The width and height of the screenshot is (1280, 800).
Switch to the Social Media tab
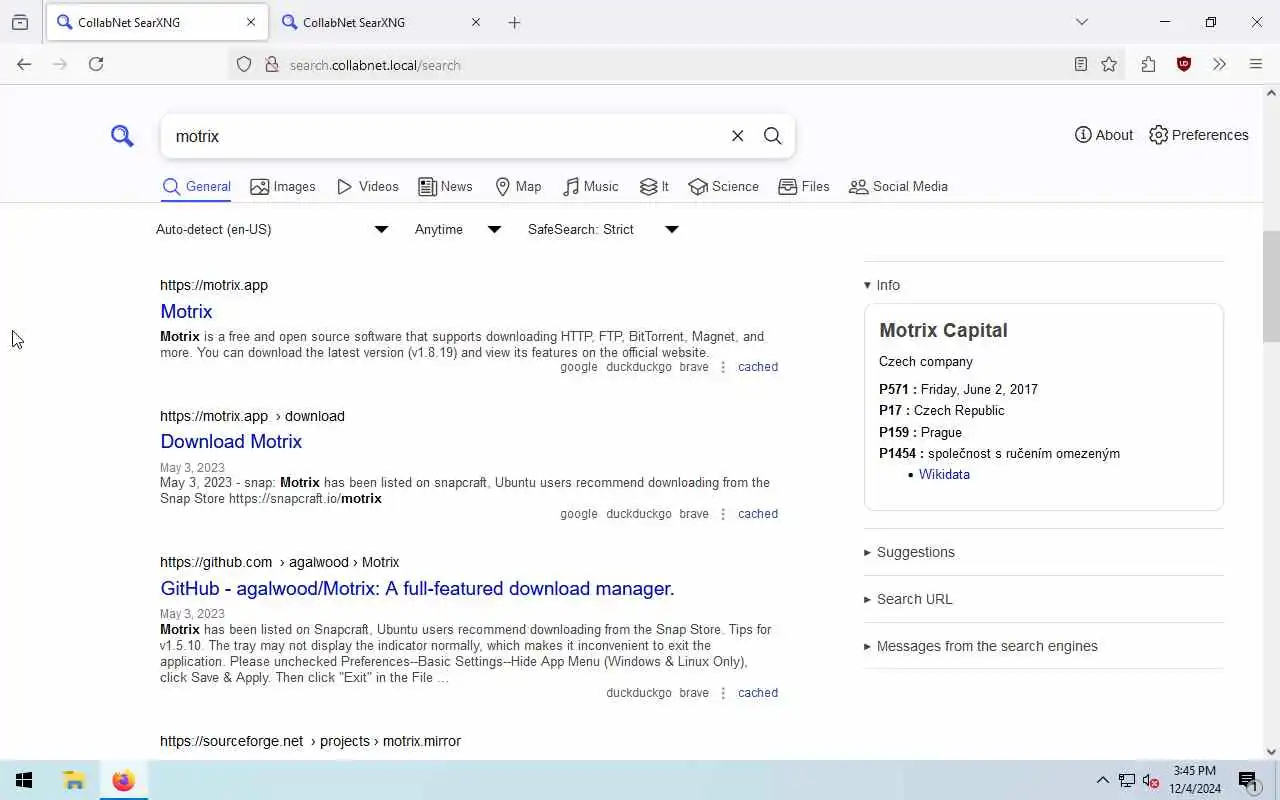[898, 186]
